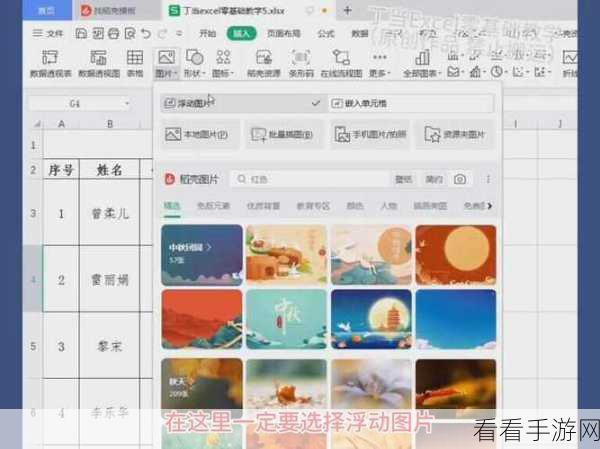Click the Print Preview icon
600x449 pixels.
coord(130,34)
